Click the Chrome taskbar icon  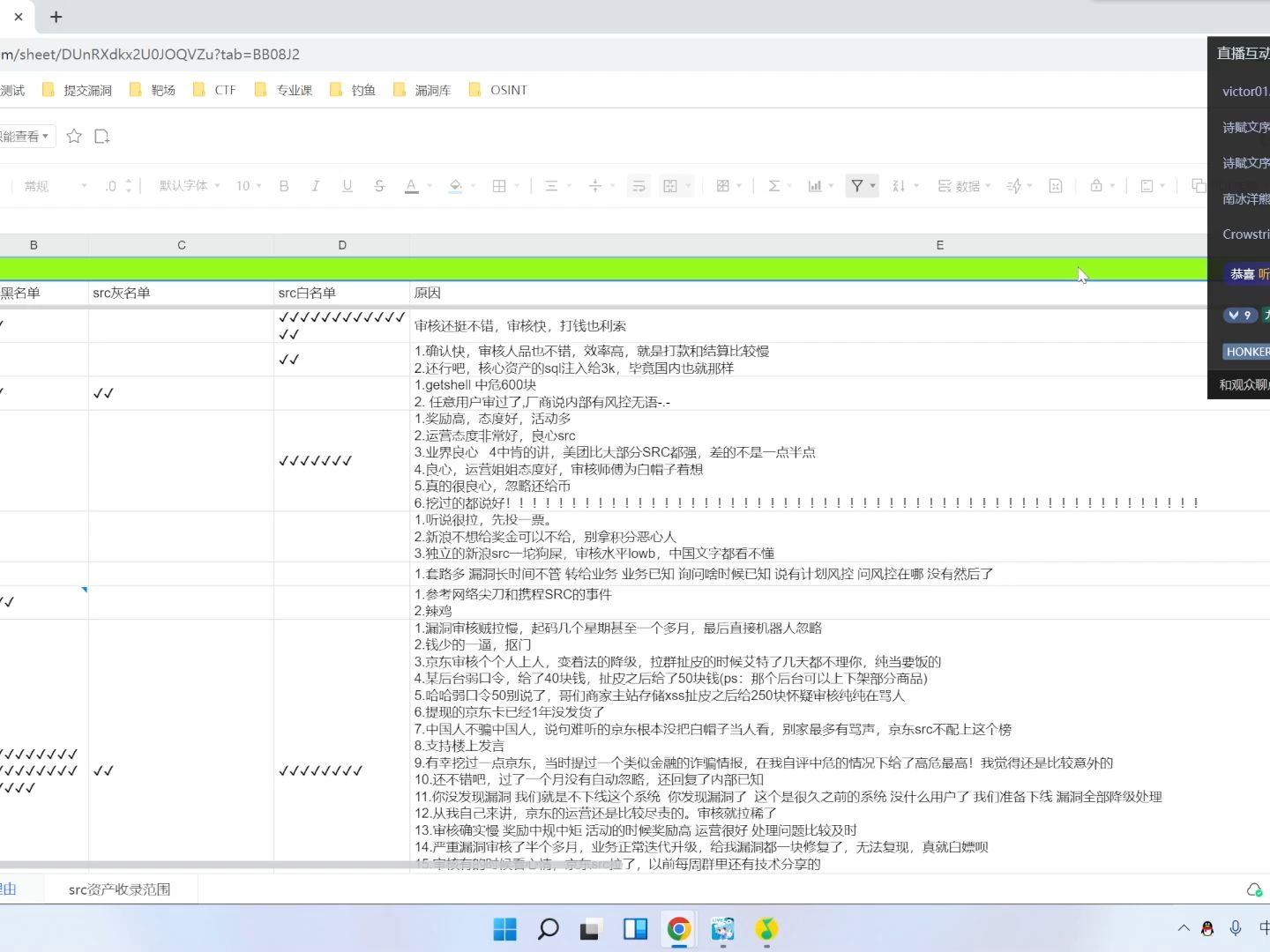679,929
